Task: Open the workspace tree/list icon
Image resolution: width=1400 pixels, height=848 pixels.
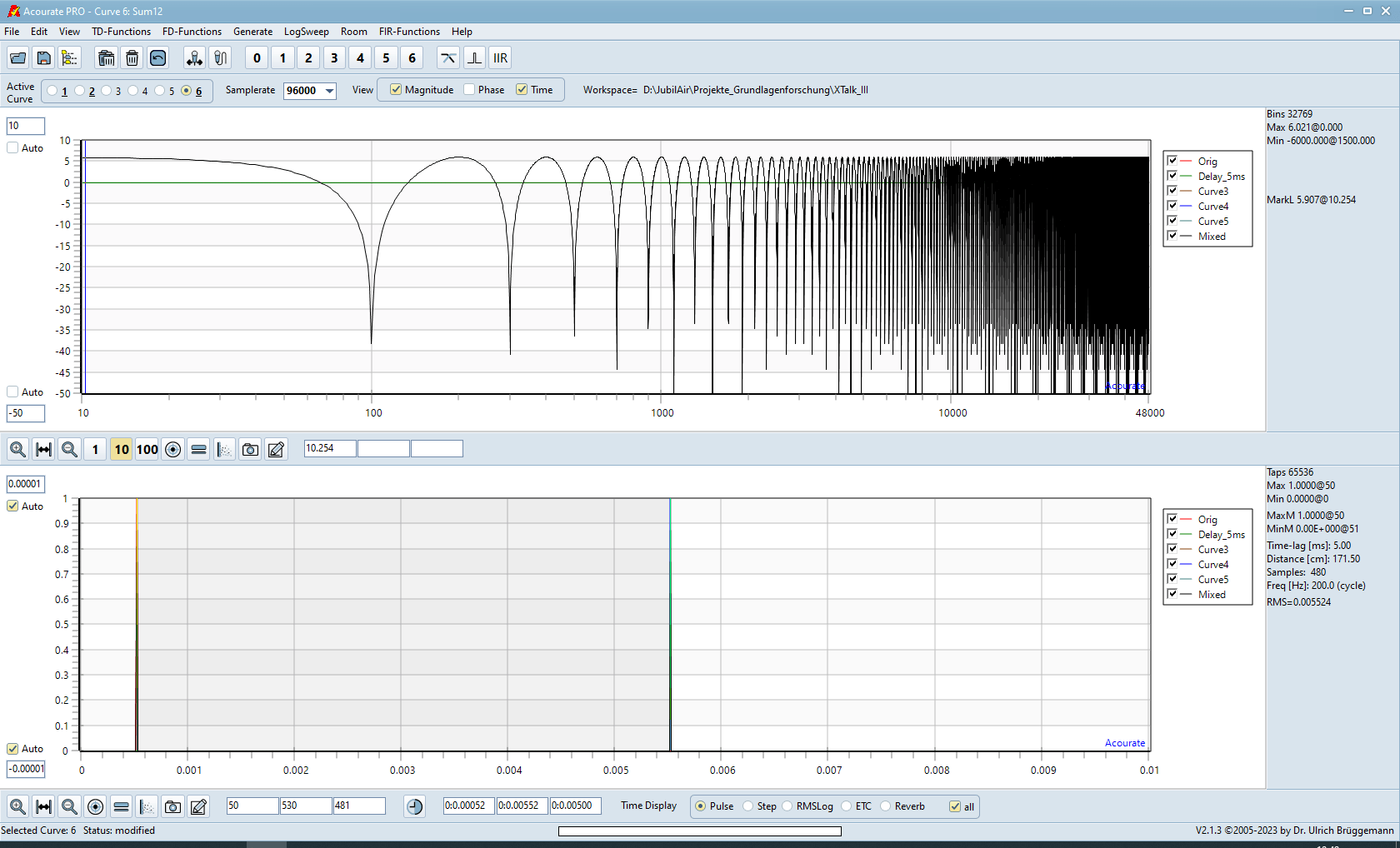Action: click(x=69, y=57)
